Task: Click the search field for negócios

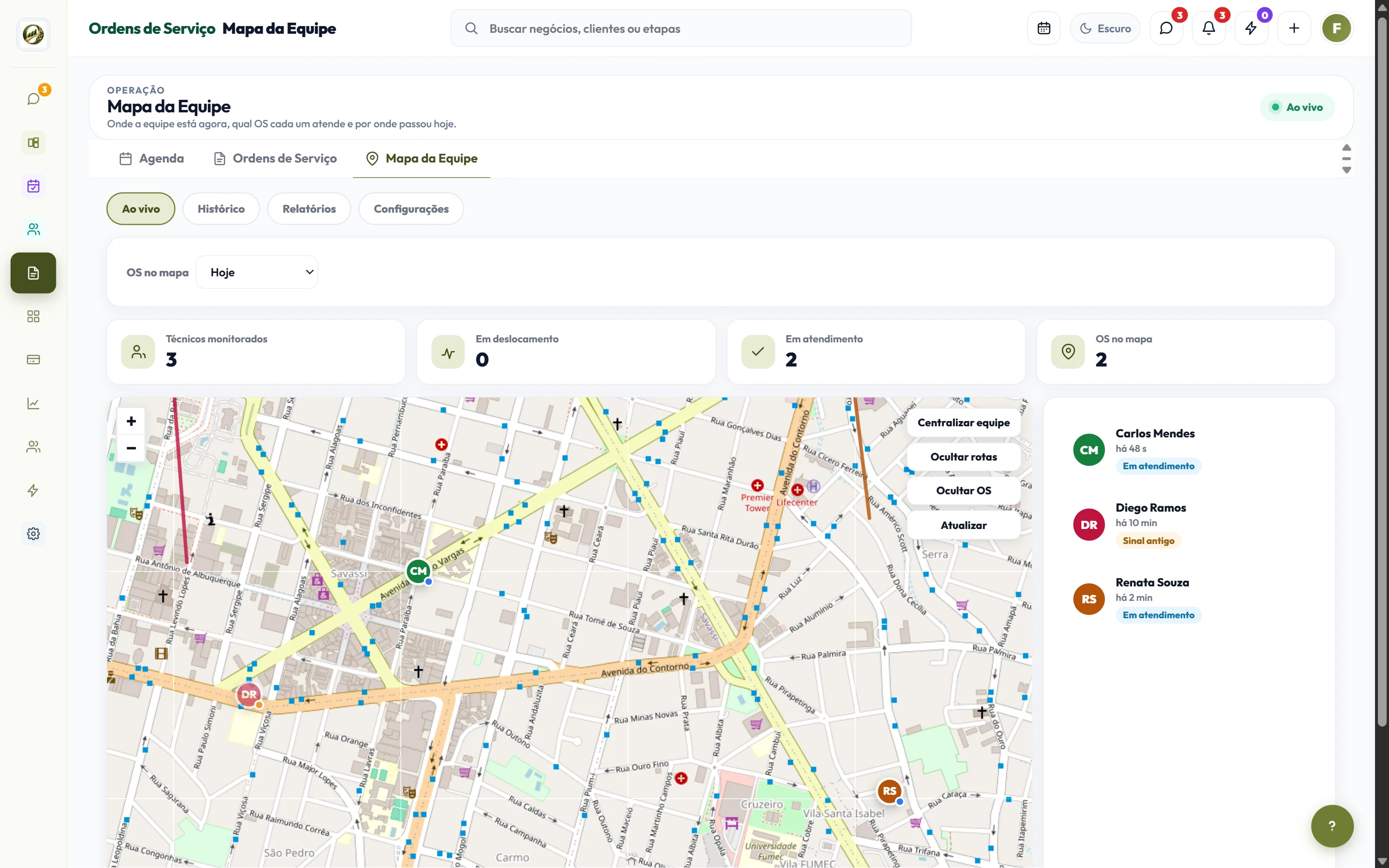Action: [x=681, y=28]
